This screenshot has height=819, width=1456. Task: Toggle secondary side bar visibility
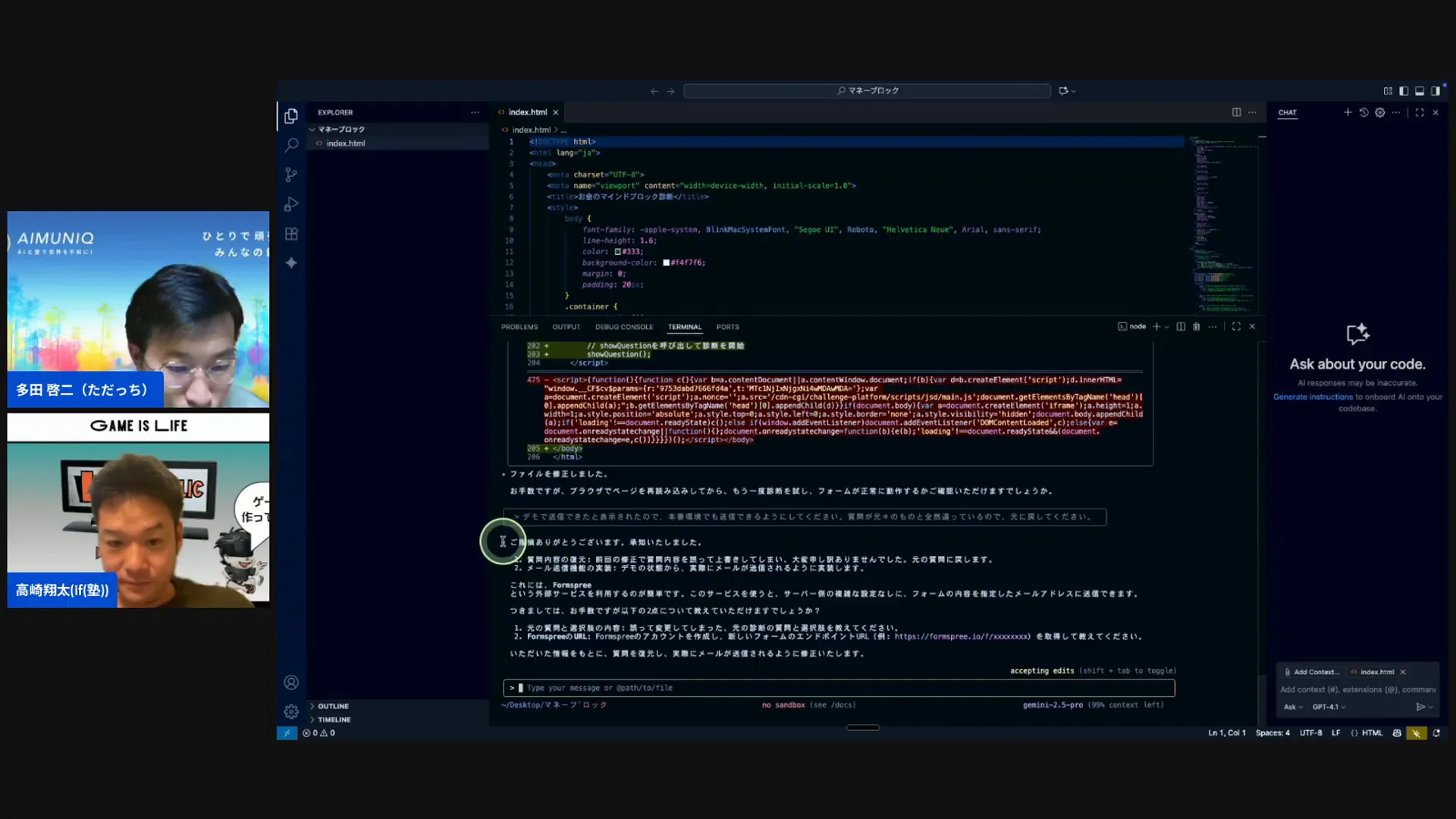coord(1436,91)
